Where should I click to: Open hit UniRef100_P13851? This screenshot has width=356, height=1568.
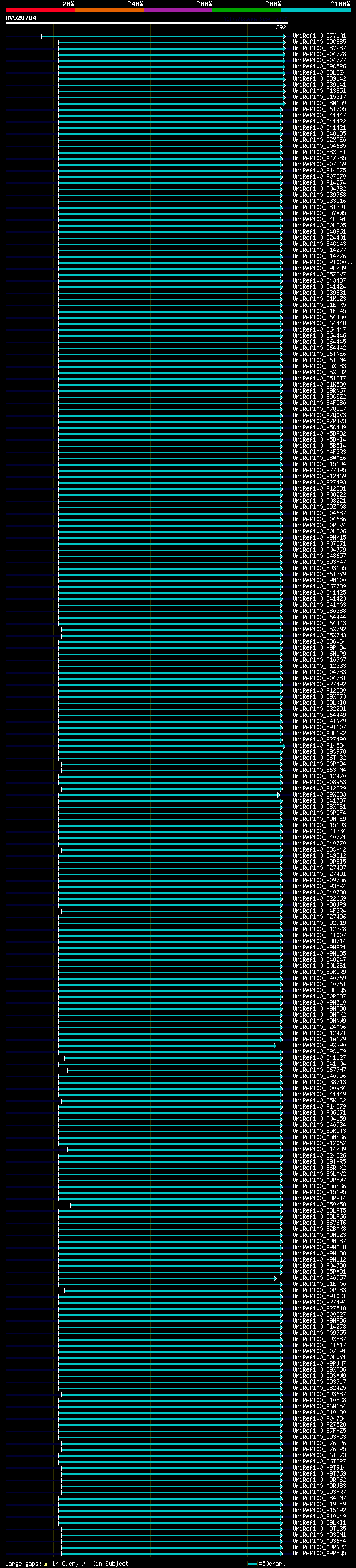319,91
